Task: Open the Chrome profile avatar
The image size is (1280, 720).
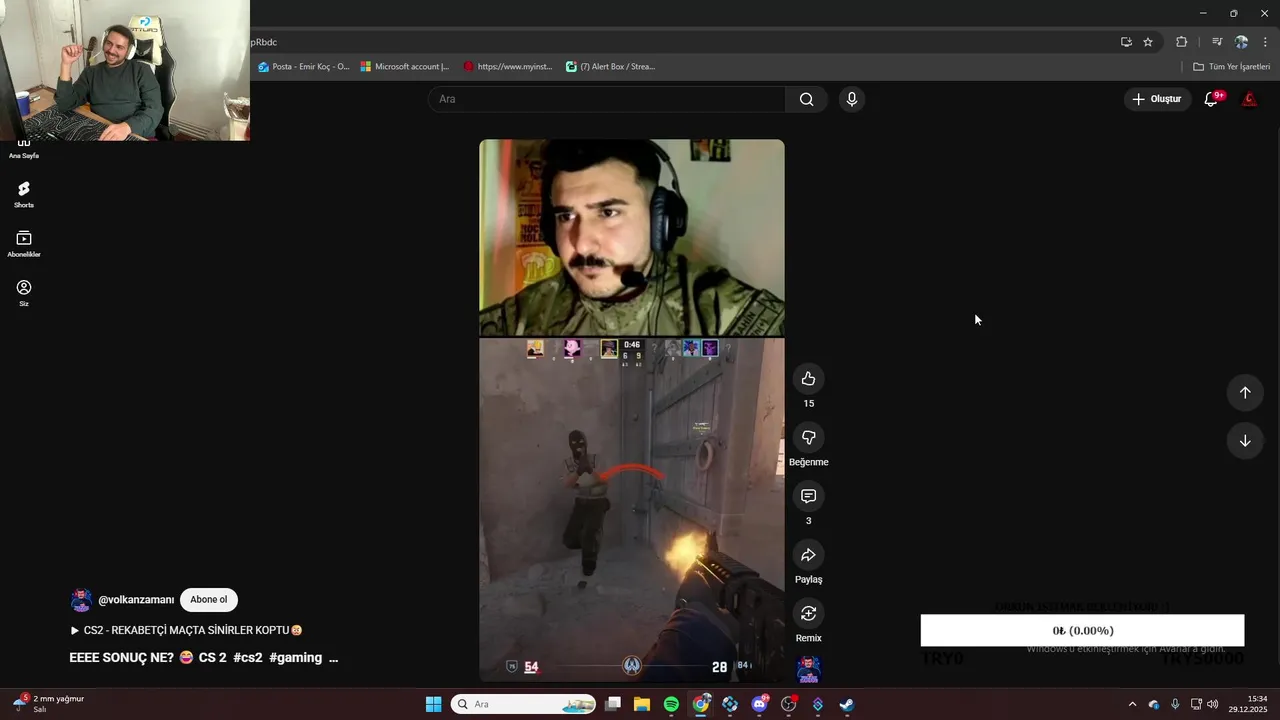Action: 1241,42
